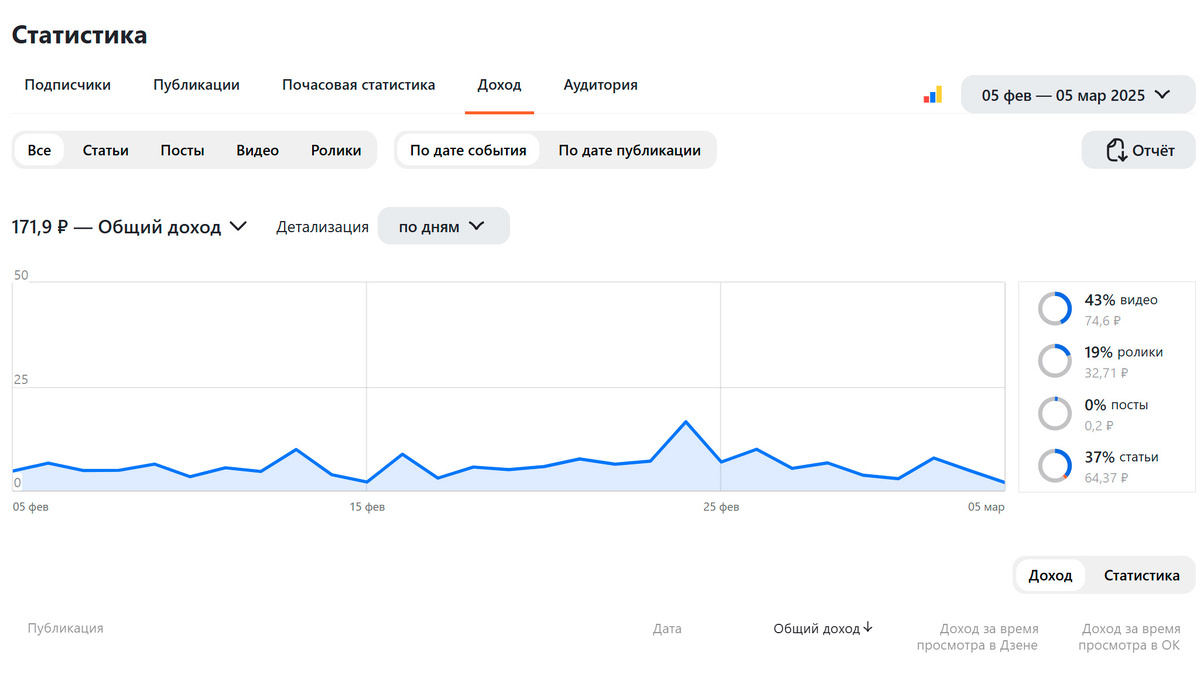Switch filter to По дате публикации
Viewport: 1200px width, 676px height.
[629, 150]
